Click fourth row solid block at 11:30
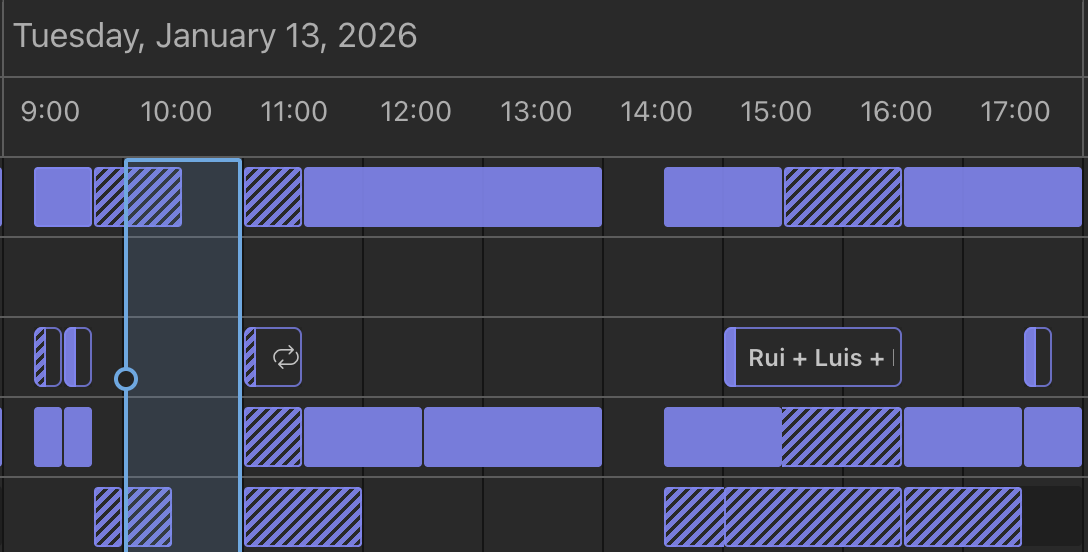 tap(363, 437)
